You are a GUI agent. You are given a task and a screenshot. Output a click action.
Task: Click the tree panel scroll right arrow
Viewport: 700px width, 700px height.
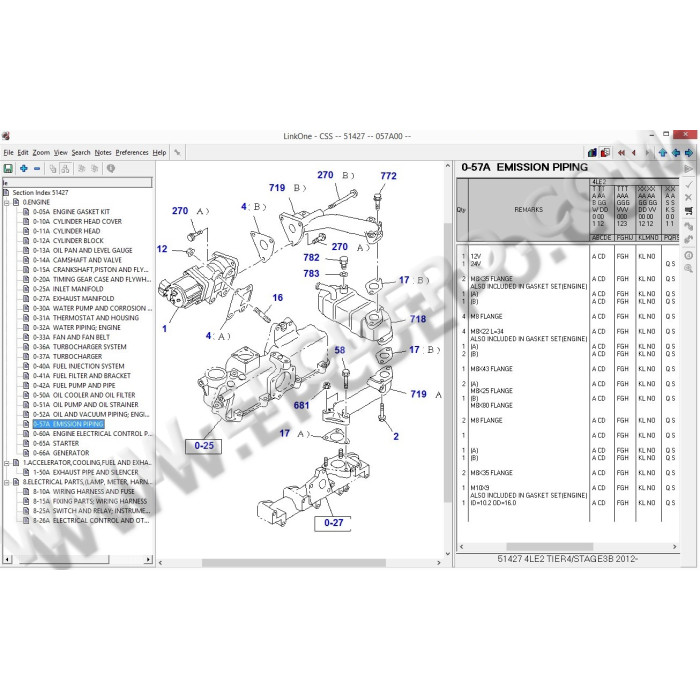149,559
